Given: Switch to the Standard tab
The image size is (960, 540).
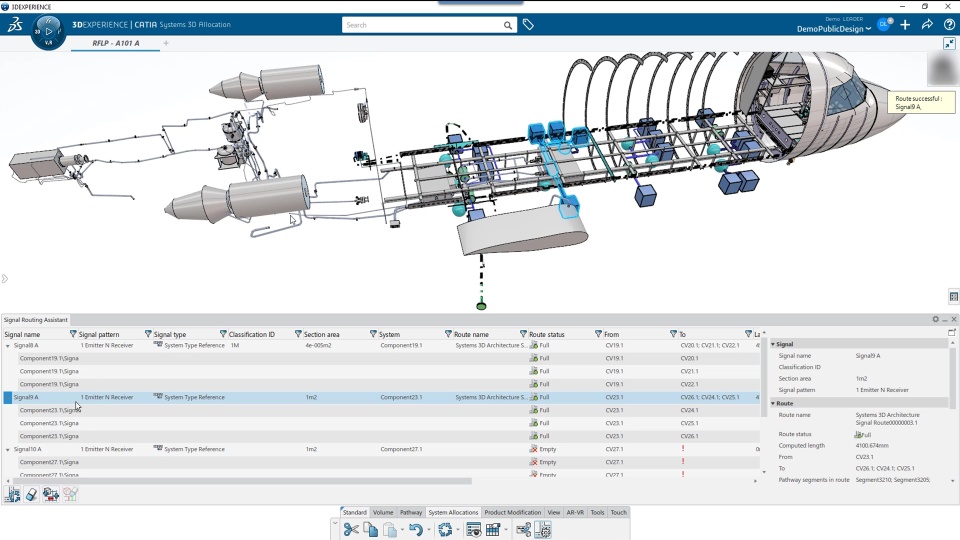Looking at the screenshot, I should click(354, 512).
